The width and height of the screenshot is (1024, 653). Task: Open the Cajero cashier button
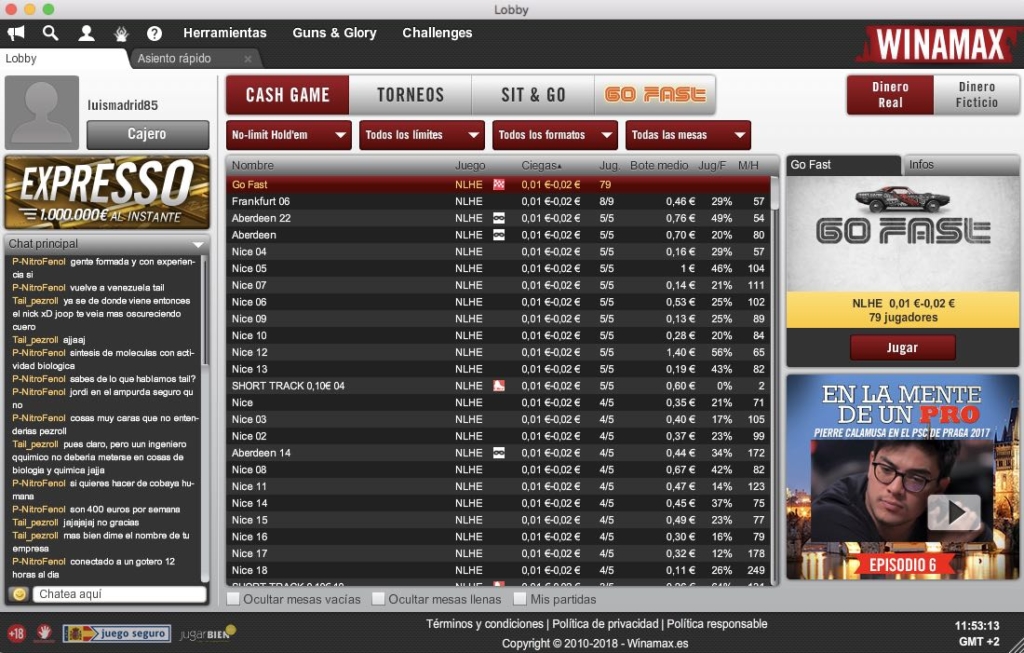tap(148, 134)
